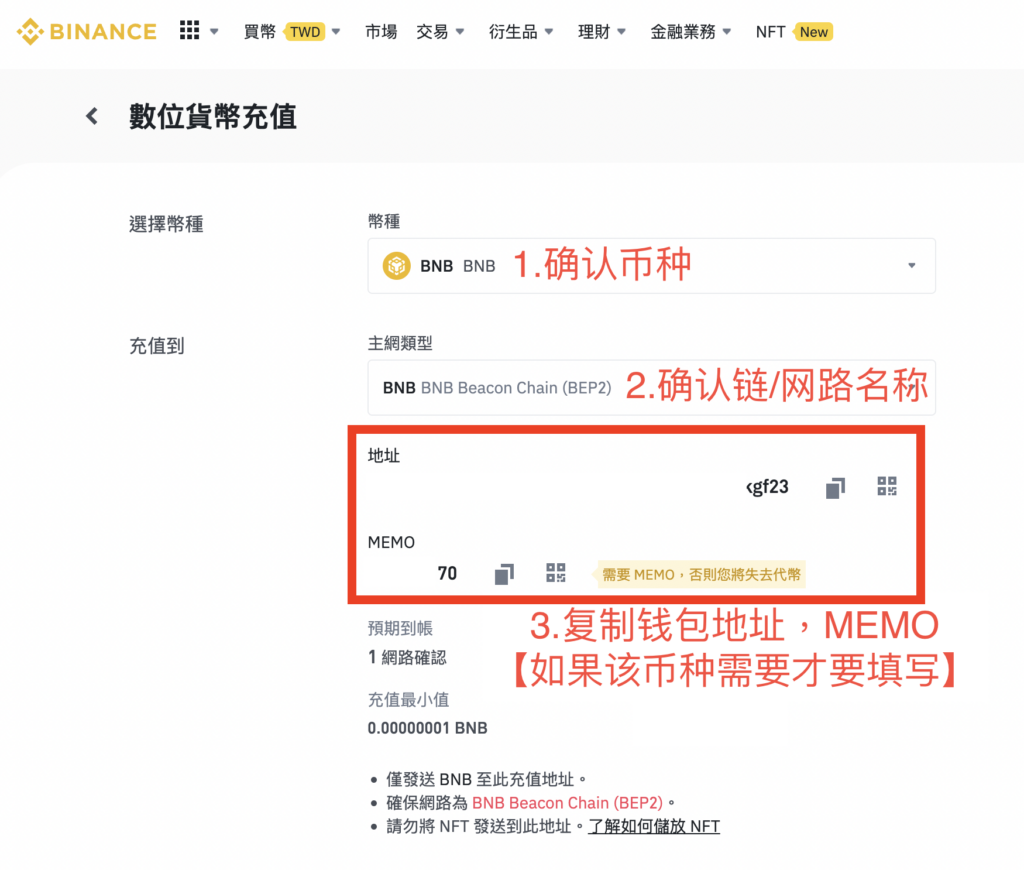Viewport: 1024px width, 870px height.
Task: Click the Binance logo
Action: 87,31
